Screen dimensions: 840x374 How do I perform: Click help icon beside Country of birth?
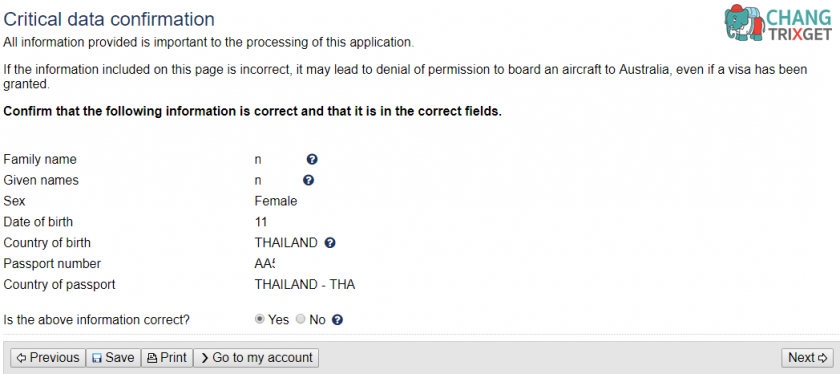(330, 243)
